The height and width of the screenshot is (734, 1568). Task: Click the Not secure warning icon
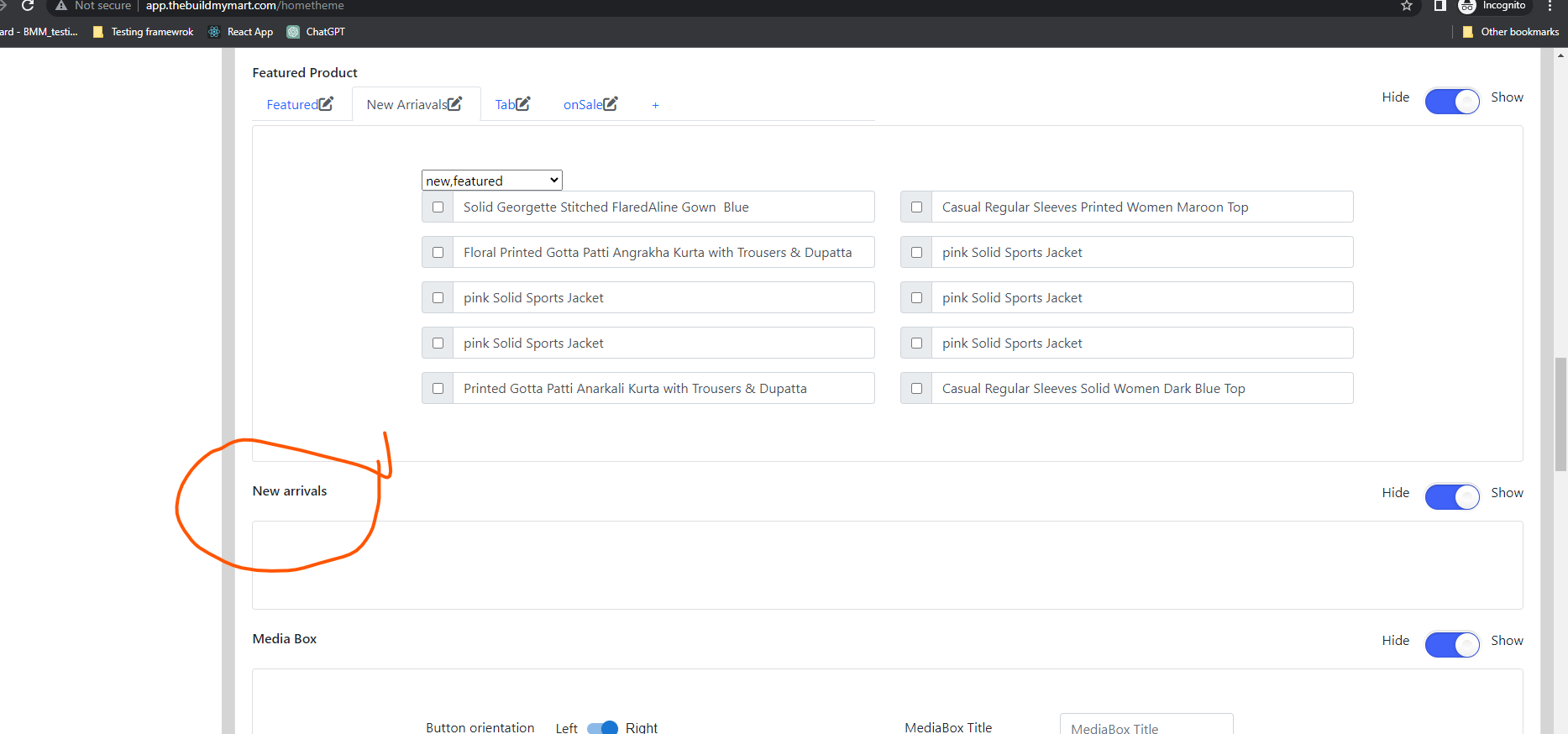click(x=61, y=6)
